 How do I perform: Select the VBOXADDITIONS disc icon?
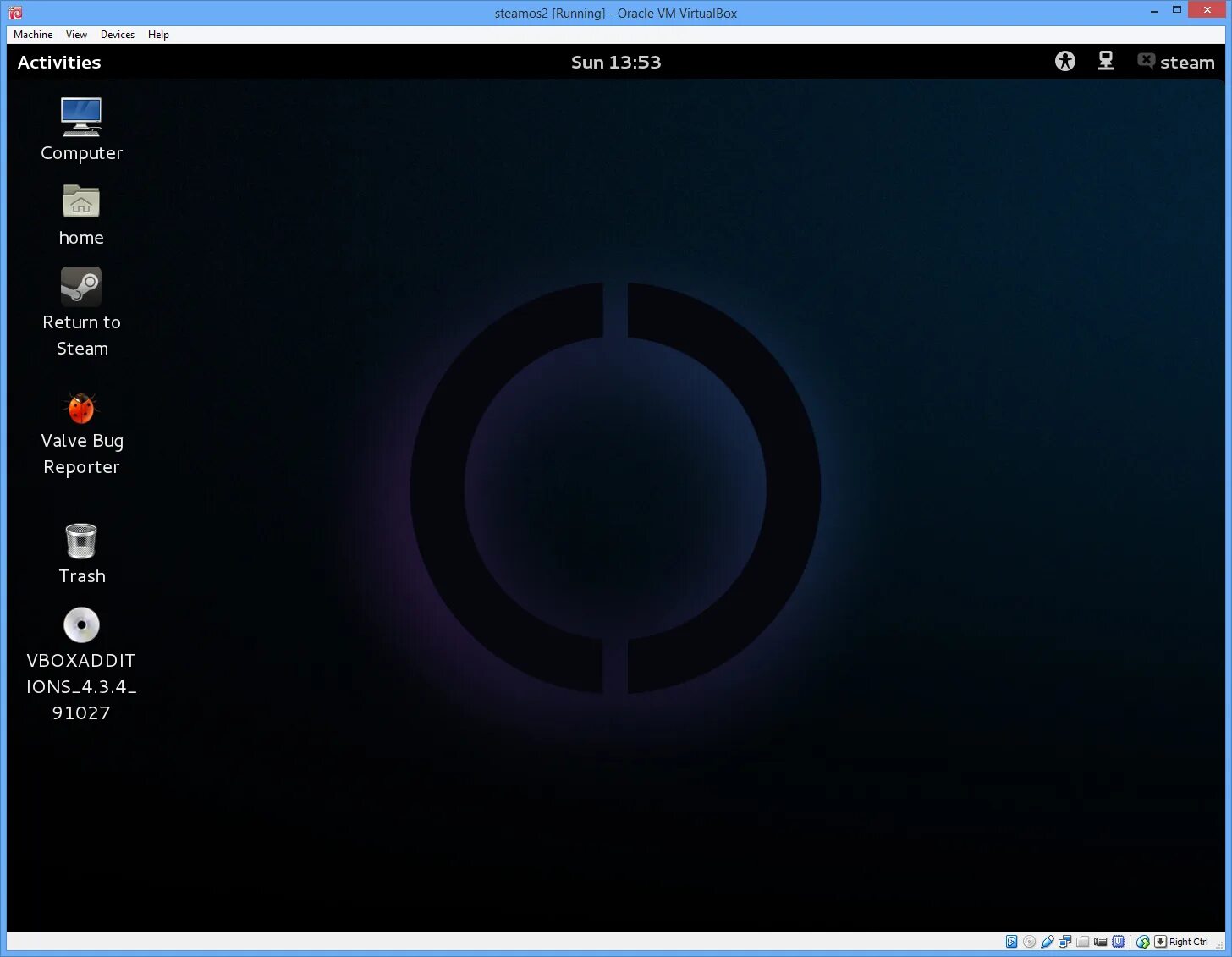pyautogui.click(x=81, y=625)
